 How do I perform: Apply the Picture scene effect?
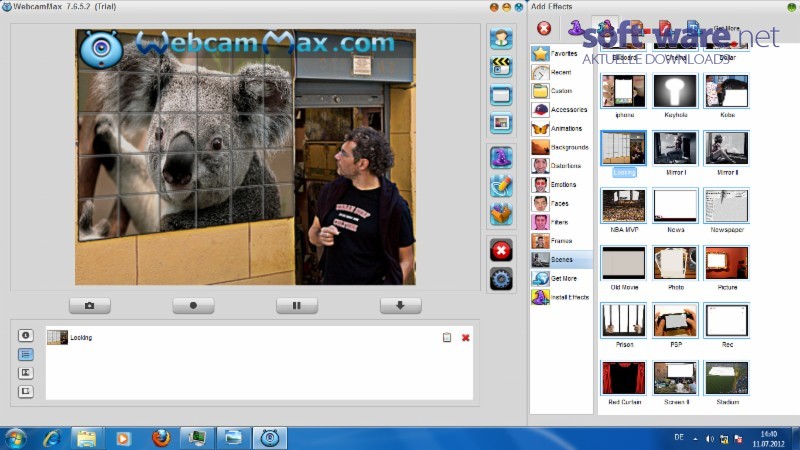[727, 263]
